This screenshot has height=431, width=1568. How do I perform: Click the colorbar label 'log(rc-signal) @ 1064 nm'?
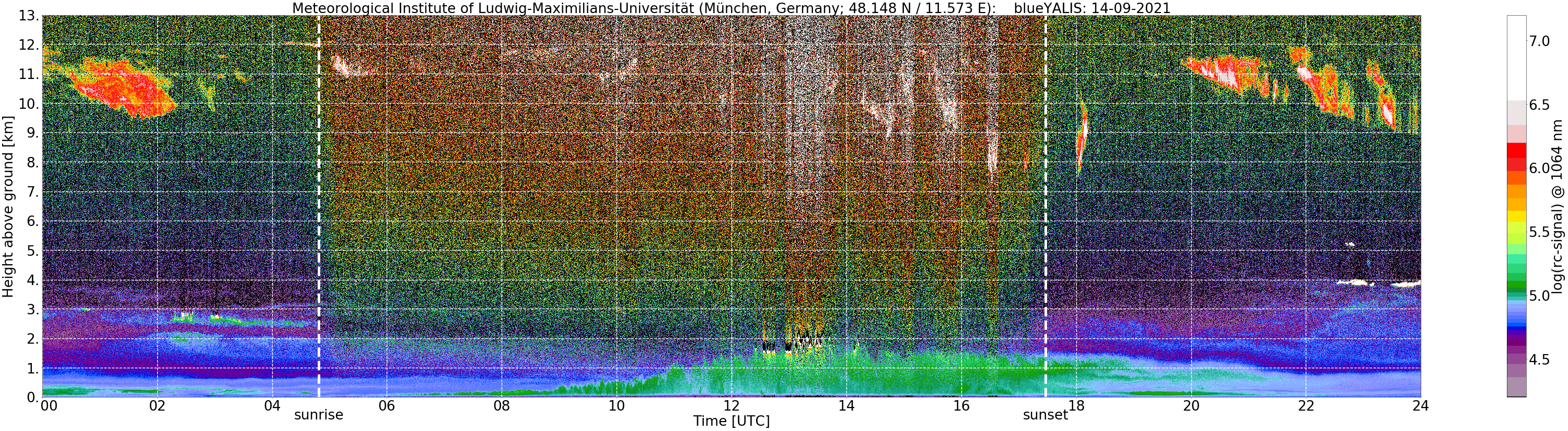[1558, 206]
